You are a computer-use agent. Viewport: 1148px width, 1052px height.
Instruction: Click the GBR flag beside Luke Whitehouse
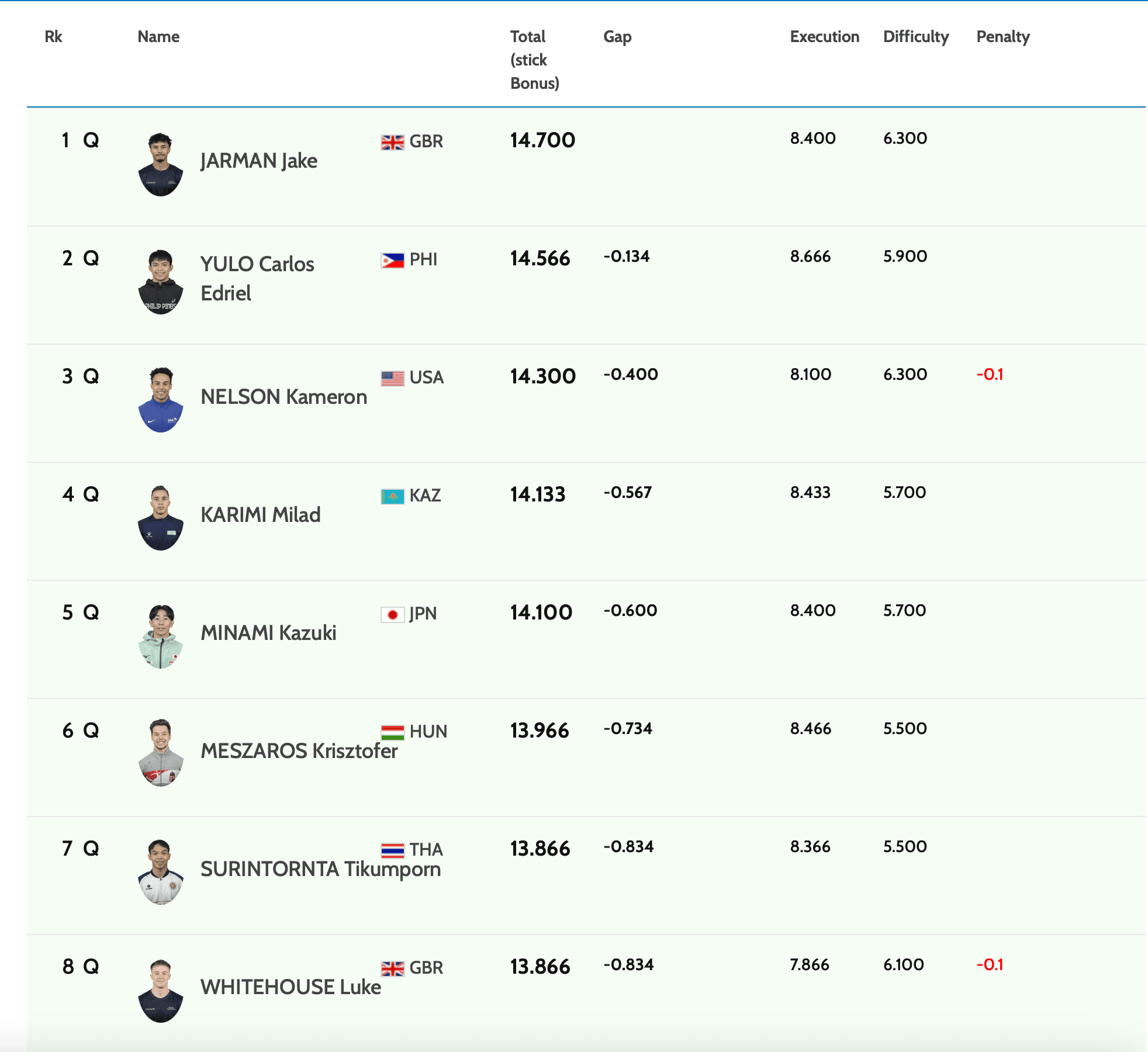coord(392,968)
